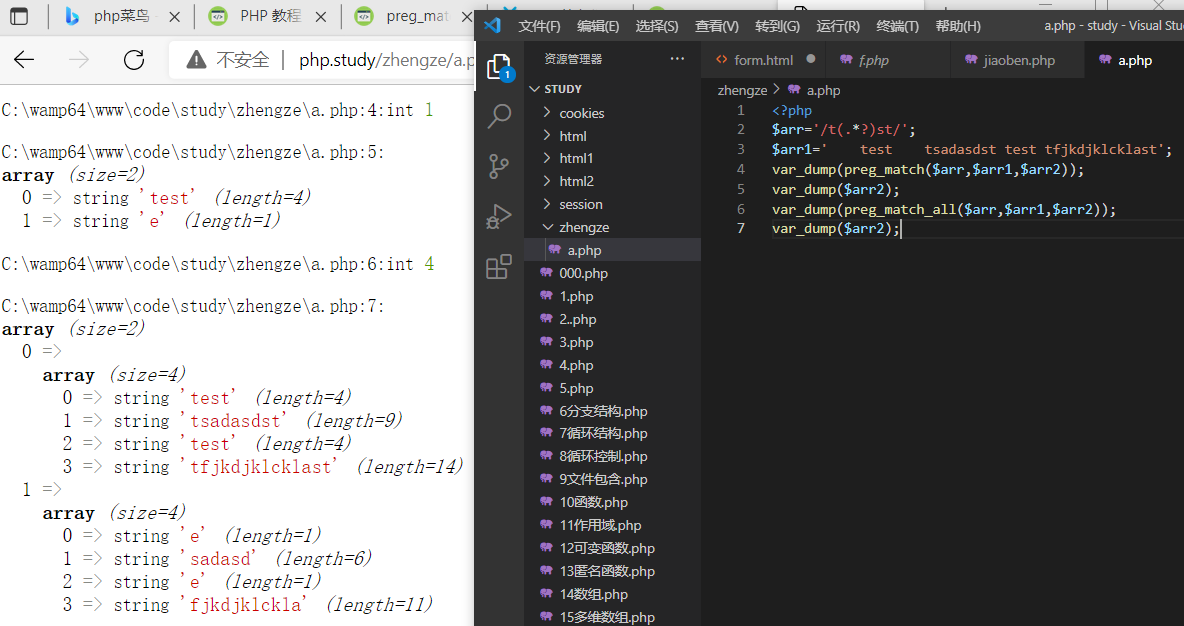Open 11作用域.php file
The image size is (1184, 626).
[x=612, y=526]
